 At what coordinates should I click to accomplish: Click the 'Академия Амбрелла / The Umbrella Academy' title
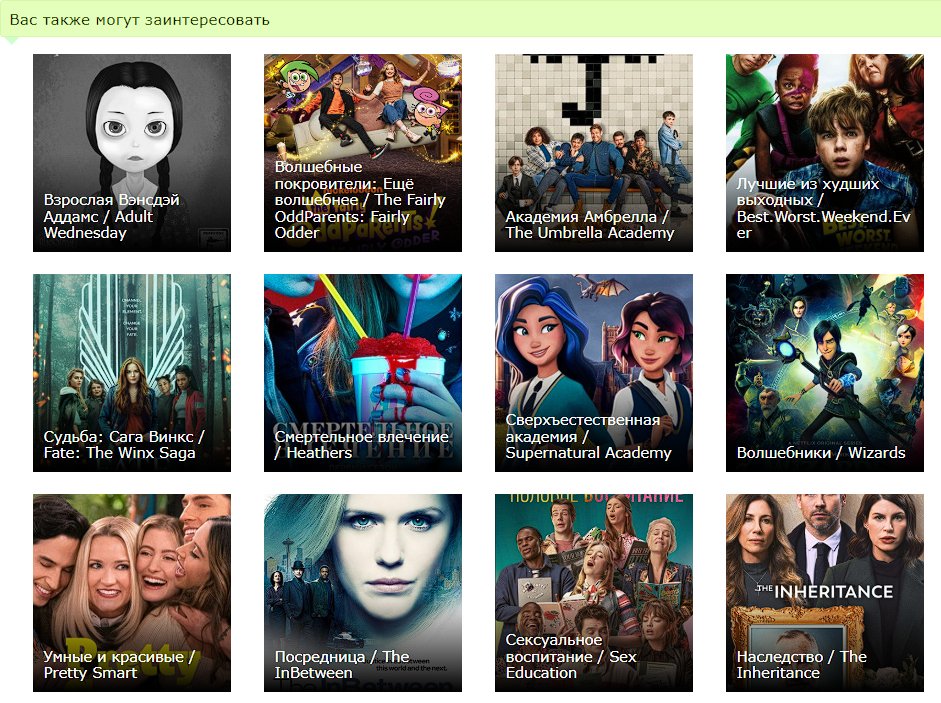[589, 225]
